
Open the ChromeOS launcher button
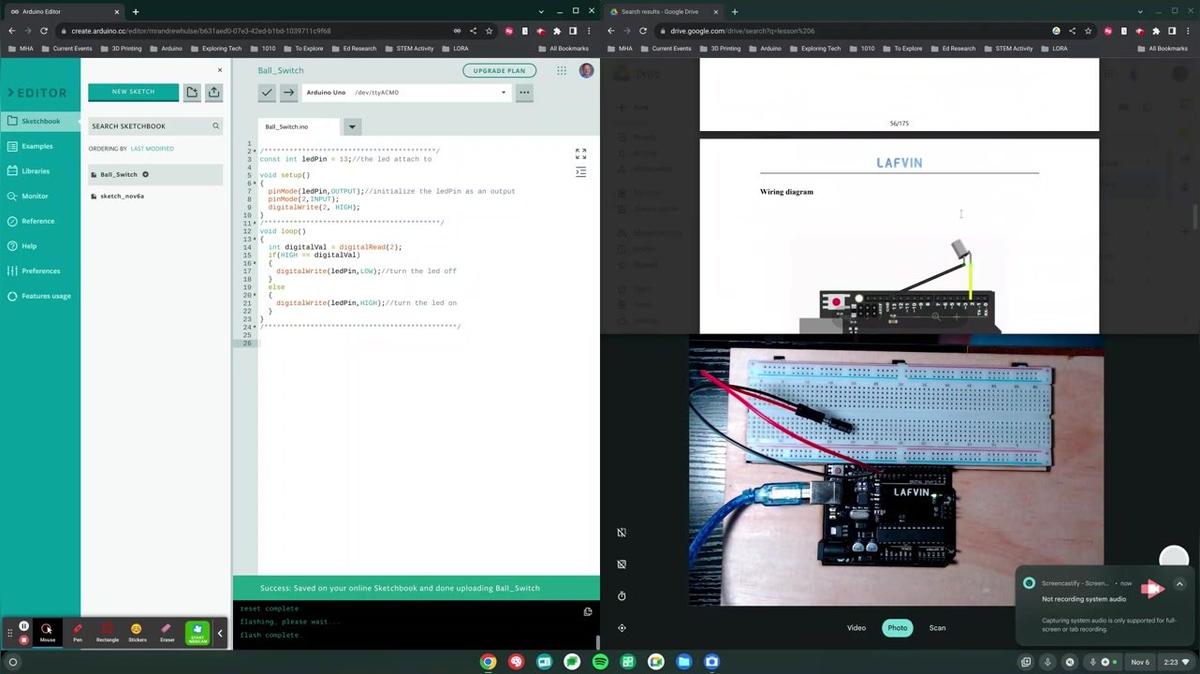click(x=13, y=662)
